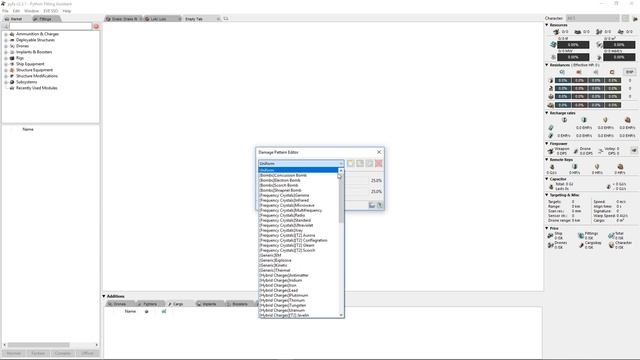640x360 pixels.
Task: Click the shield resistance row icon
Action: click(x=551, y=80)
